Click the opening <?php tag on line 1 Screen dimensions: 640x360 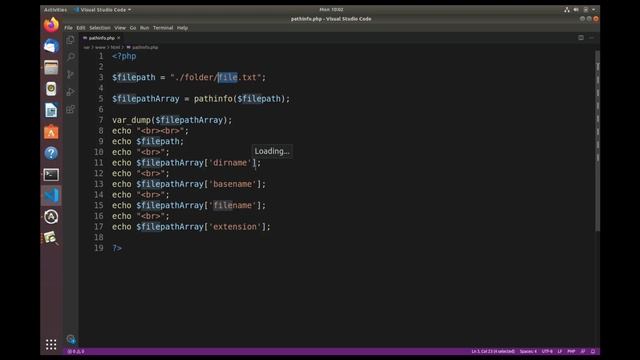pos(124,56)
